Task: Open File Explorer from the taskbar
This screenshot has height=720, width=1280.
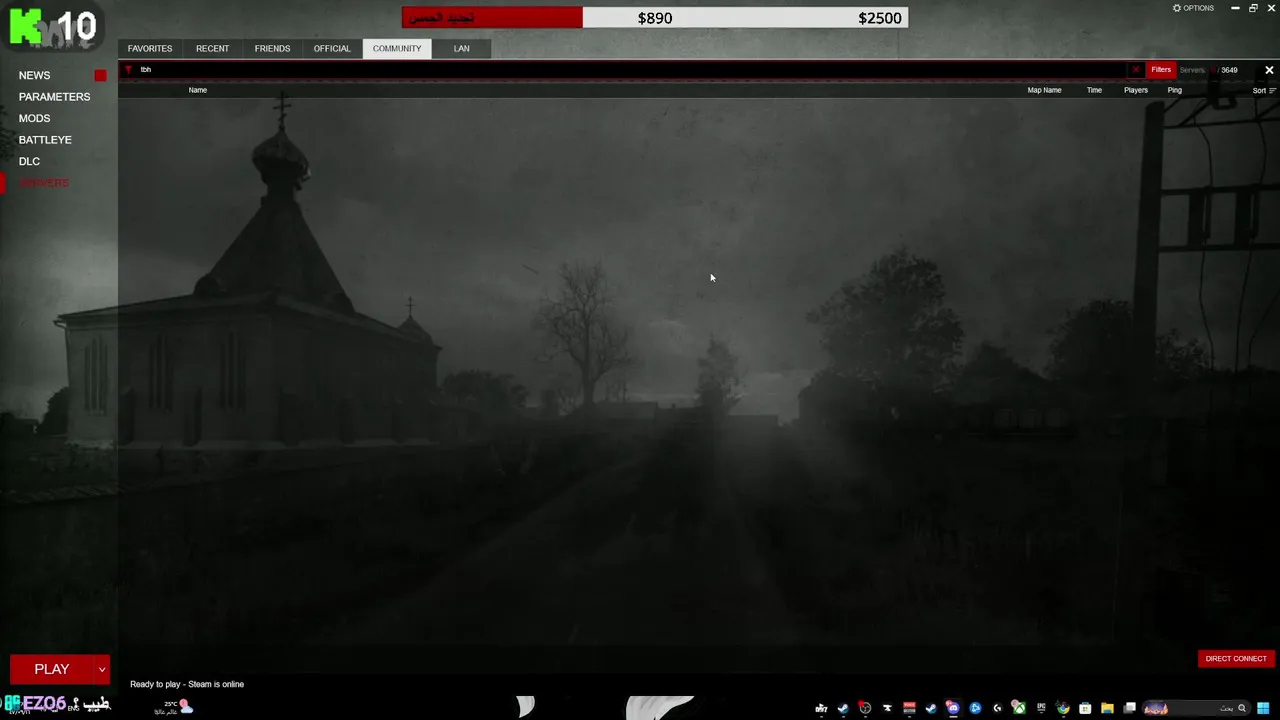Action: click(x=1107, y=708)
